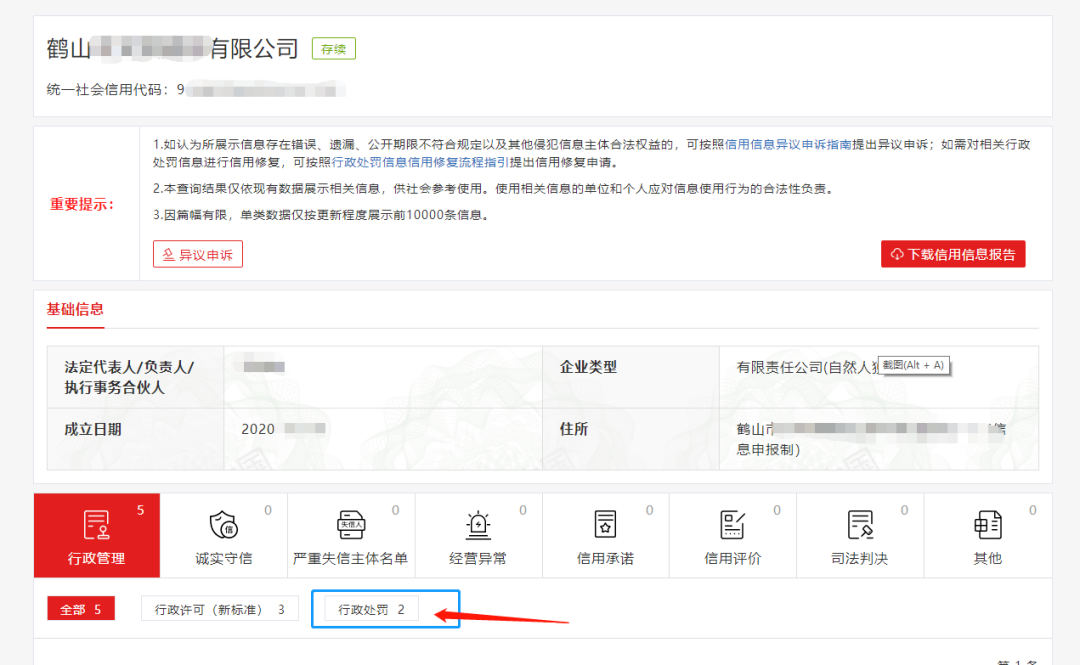Click the 法定代表人/负责人 header cell
The width and height of the screenshot is (1080, 665).
(136, 377)
